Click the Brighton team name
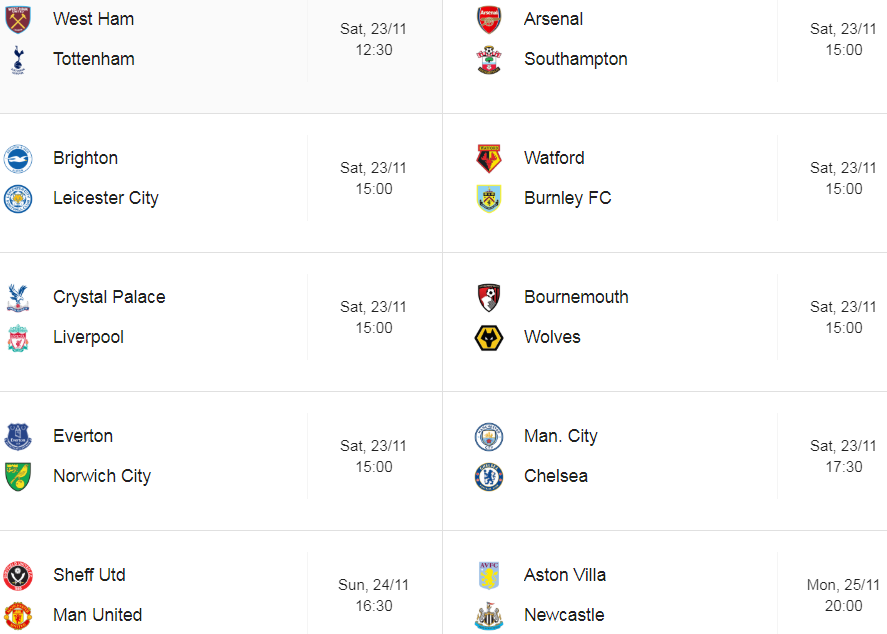887x634 pixels. click(x=85, y=158)
